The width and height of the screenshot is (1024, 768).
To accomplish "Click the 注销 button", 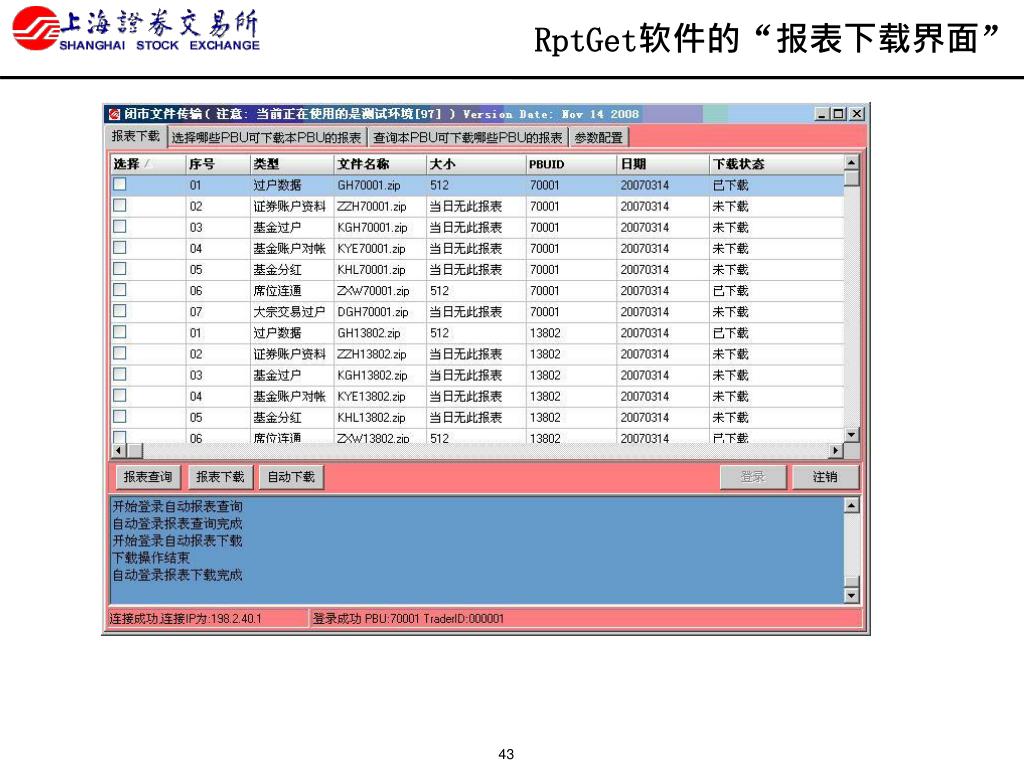I will [825, 477].
